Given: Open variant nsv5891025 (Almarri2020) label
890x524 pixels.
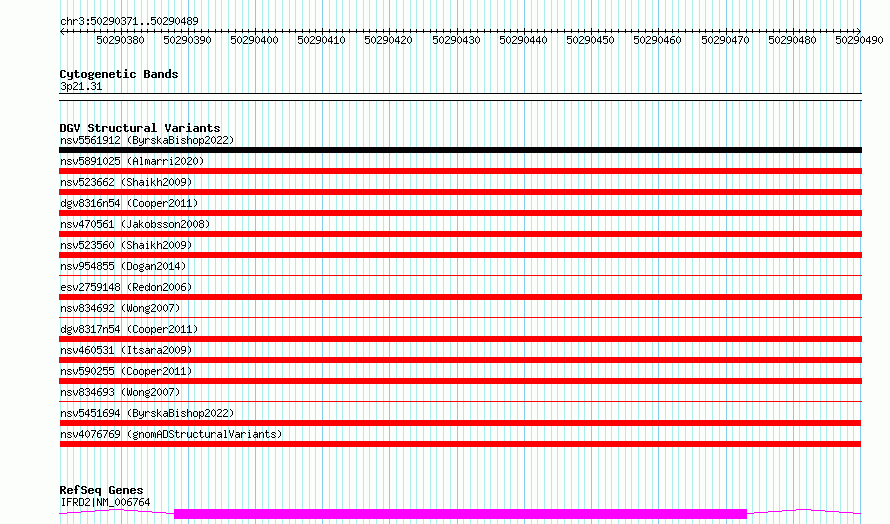Looking at the screenshot, I should tap(132, 161).
